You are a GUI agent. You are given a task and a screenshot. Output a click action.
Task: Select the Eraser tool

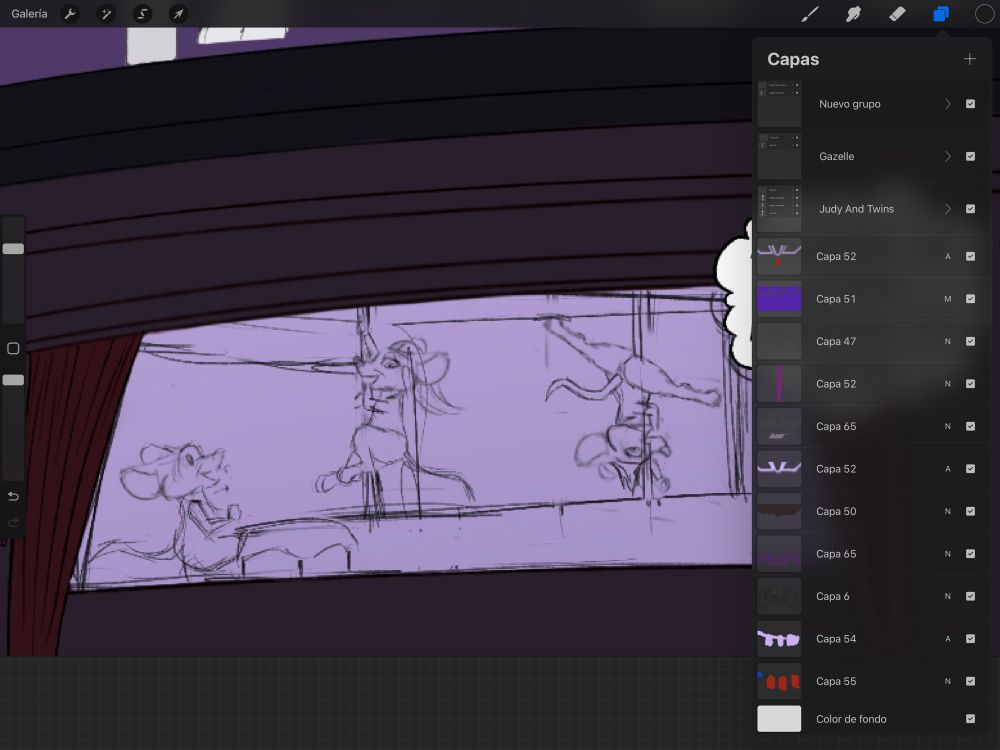[897, 14]
